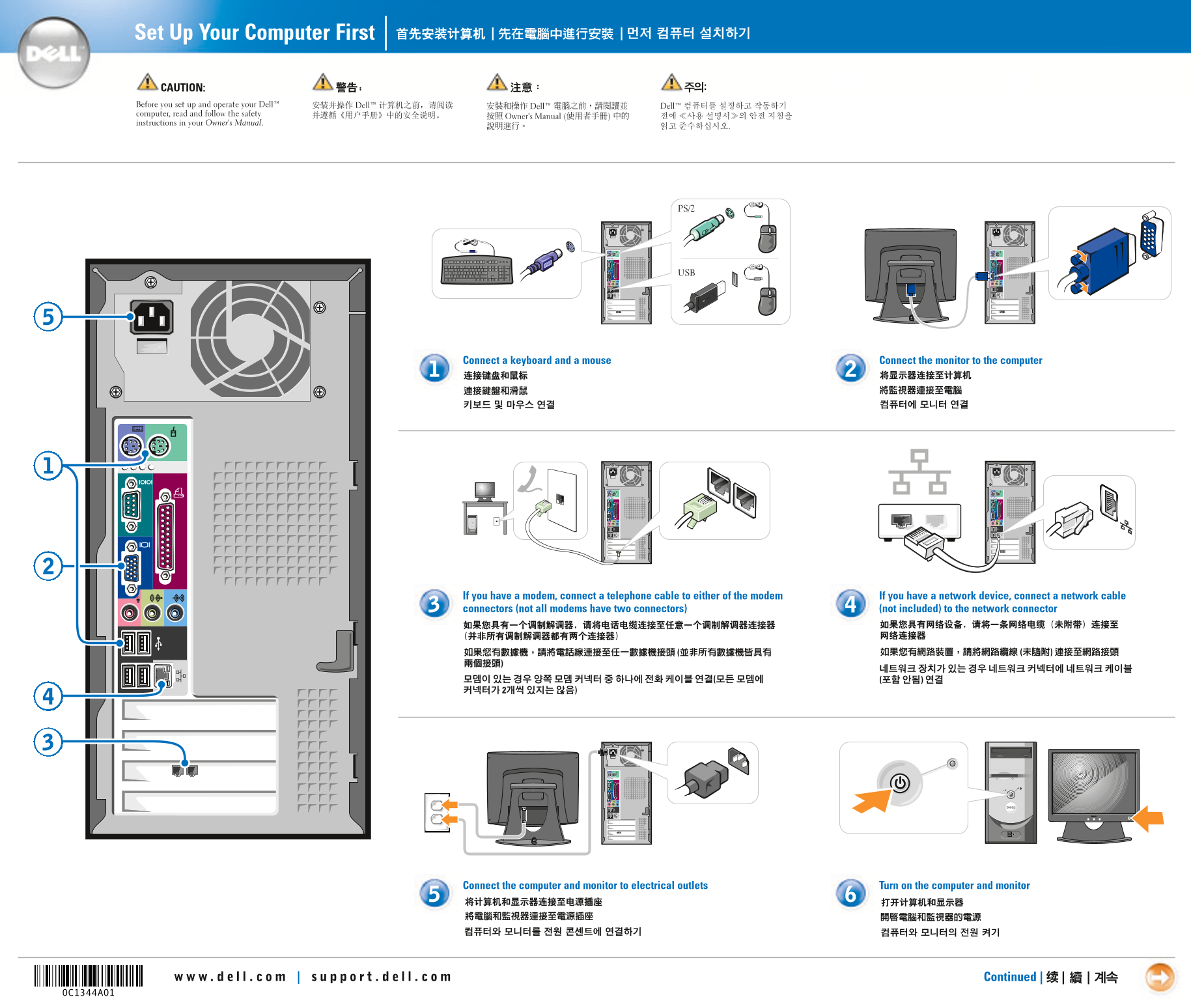The width and height of the screenshot is (1191, 1008).
Task: Click the Dell logo badge
Action: (x=53, y=53)
